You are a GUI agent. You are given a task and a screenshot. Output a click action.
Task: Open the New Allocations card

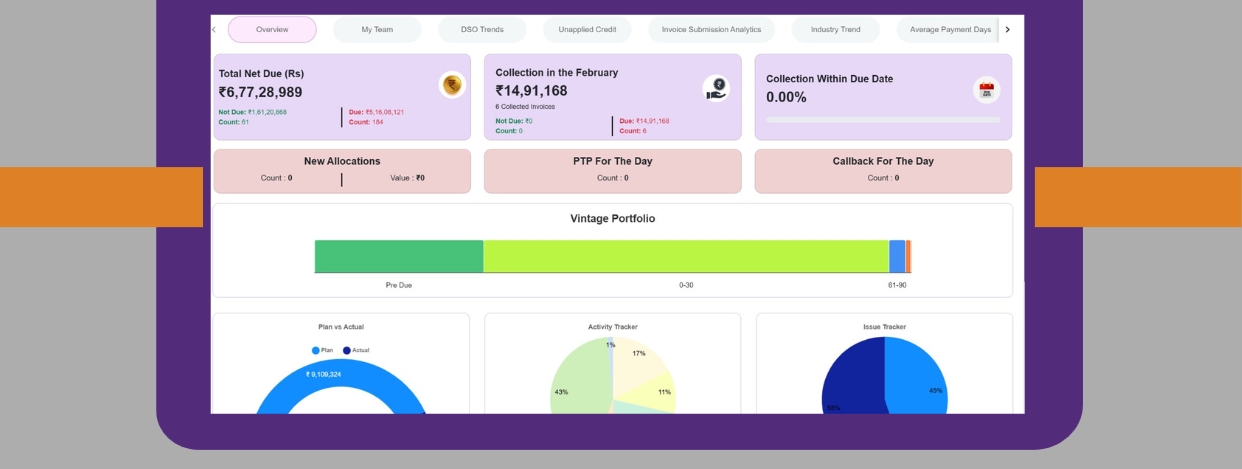pyautogui.click(x=342, y=171)
